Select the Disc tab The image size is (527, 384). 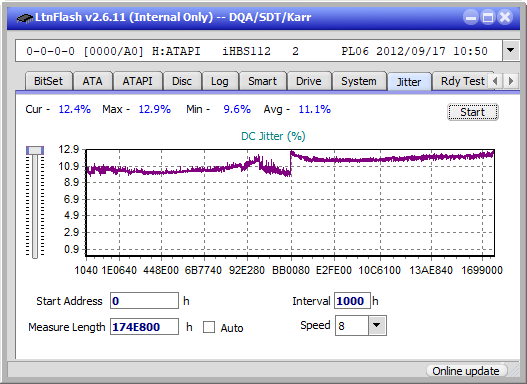(x=182, y=81)
